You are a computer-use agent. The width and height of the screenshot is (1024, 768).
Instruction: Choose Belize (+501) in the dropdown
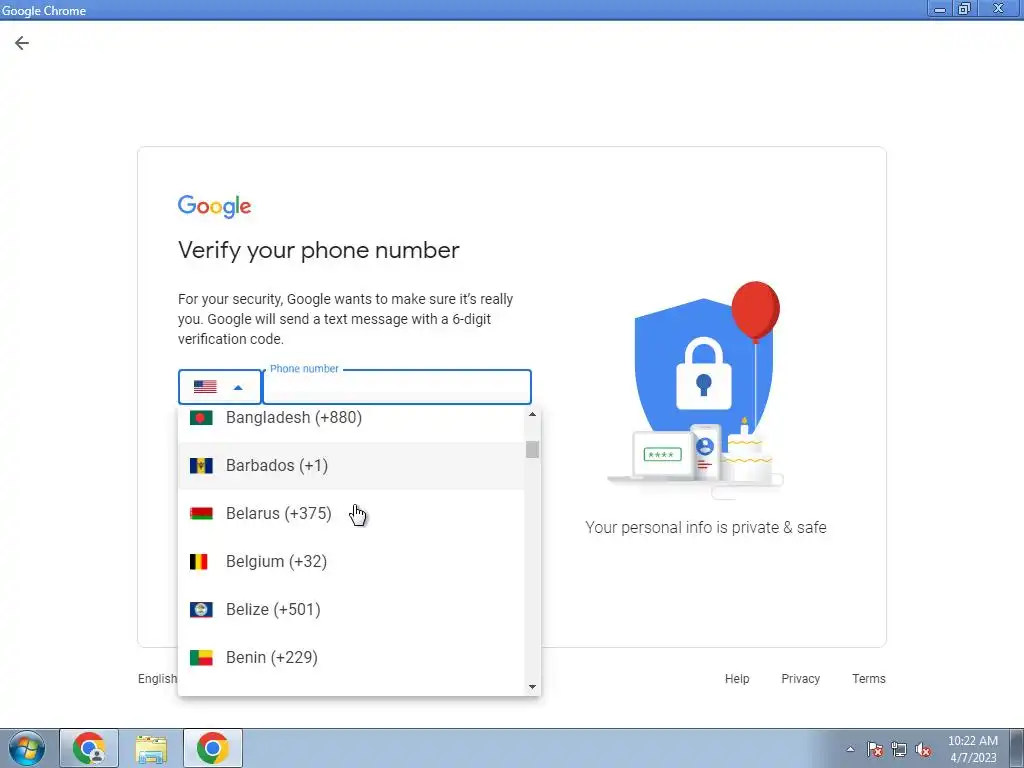click(x=351, y=609)
